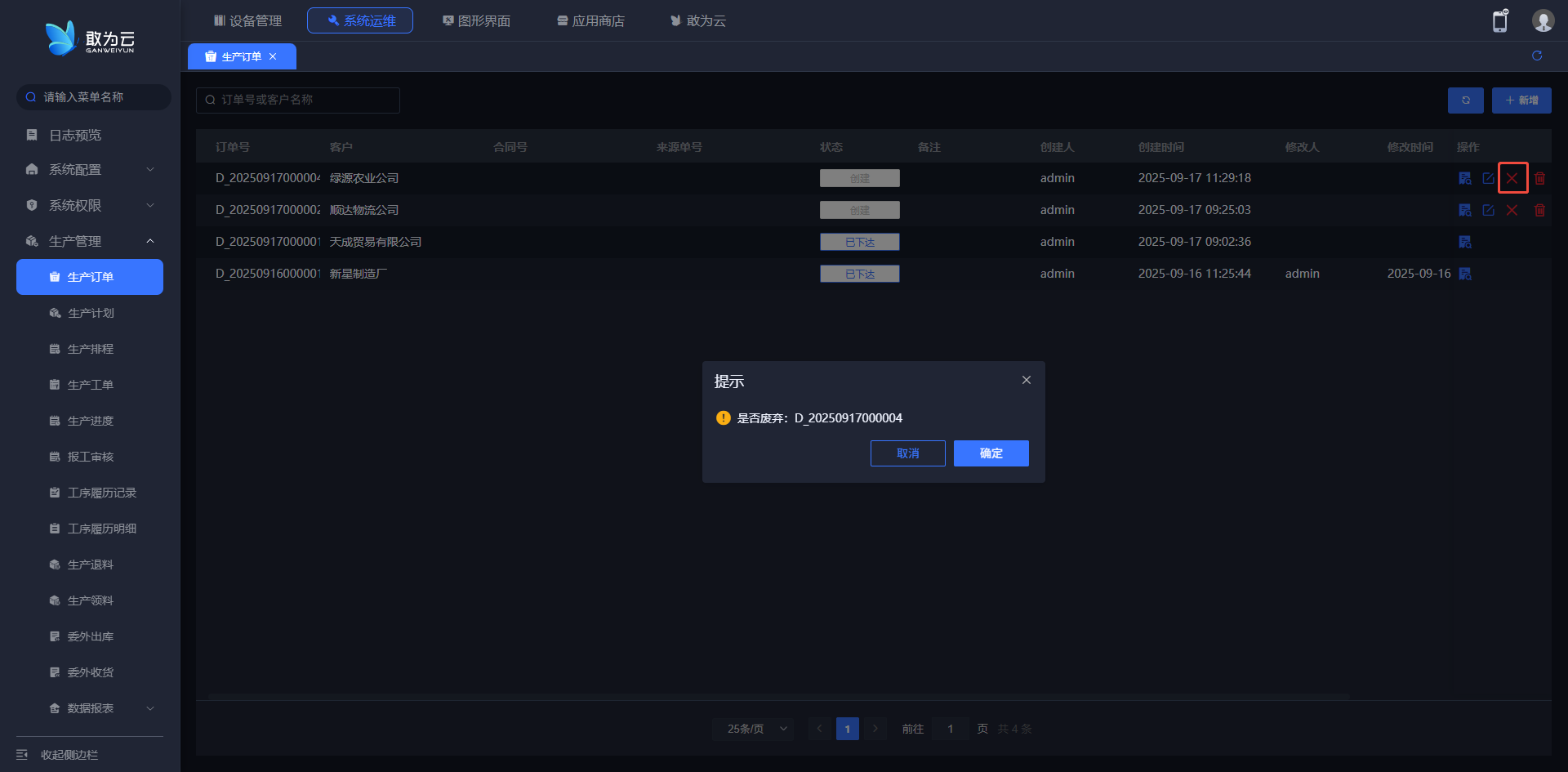This screenshot has height=772, width=1568.
Task: View details icon for 天成贸易有限公司 order
Action: point(1465,242)
